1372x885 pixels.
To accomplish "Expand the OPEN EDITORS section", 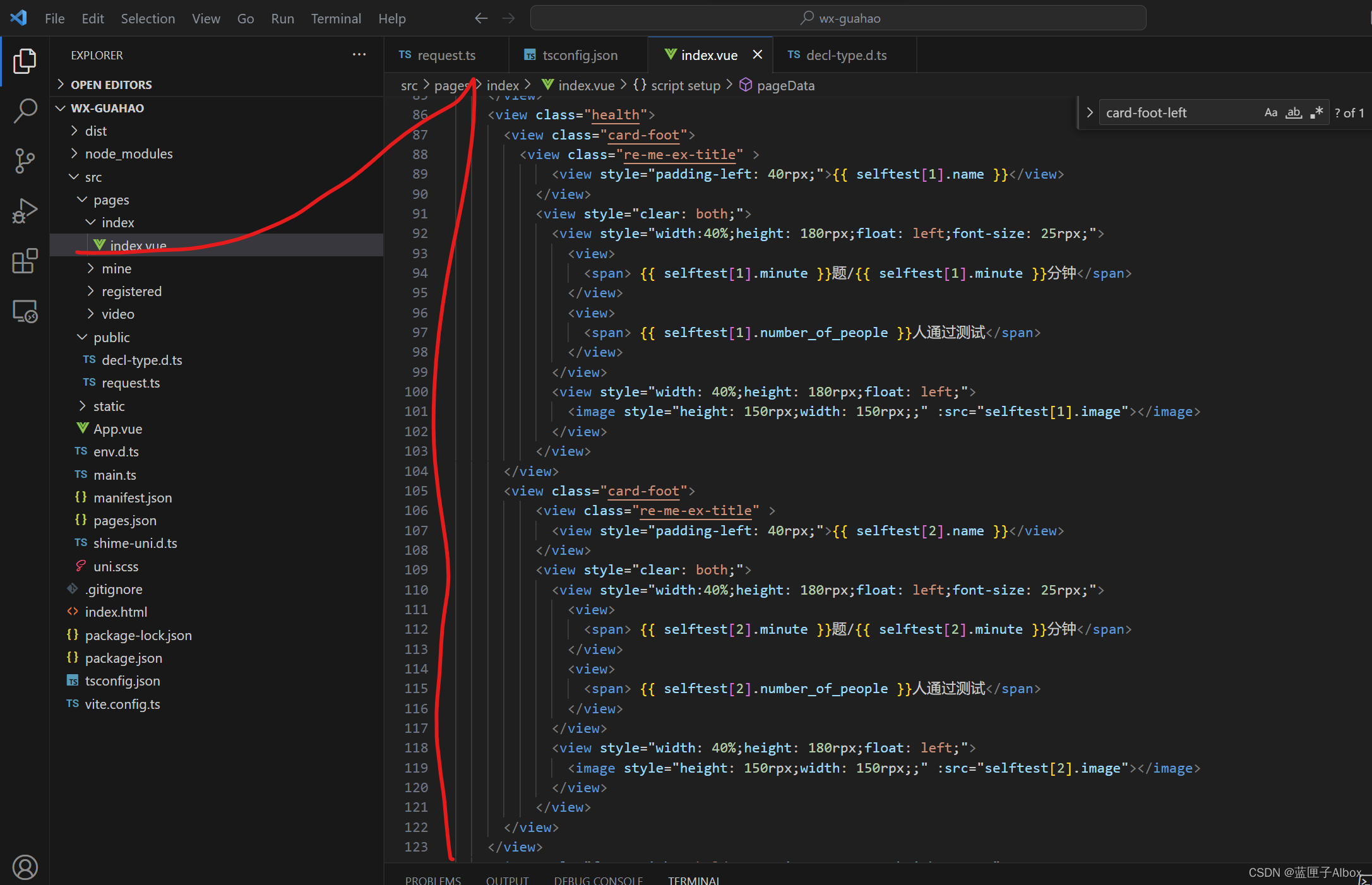I will tap(111, 85).
